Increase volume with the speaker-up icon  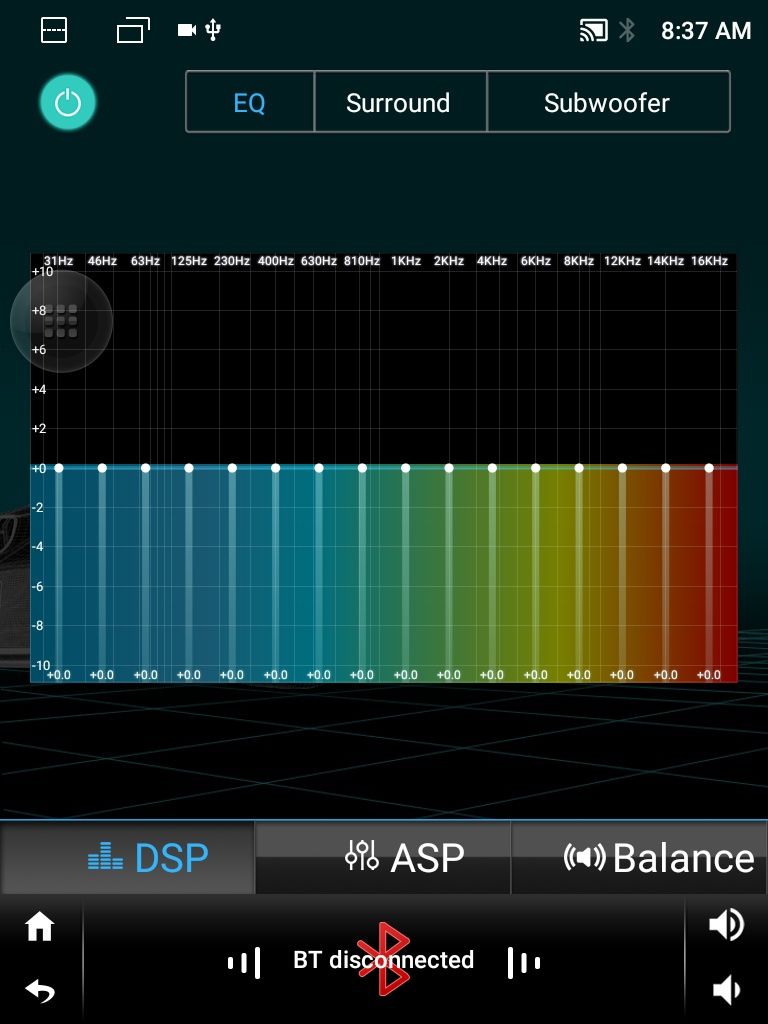tap(726, 924)
